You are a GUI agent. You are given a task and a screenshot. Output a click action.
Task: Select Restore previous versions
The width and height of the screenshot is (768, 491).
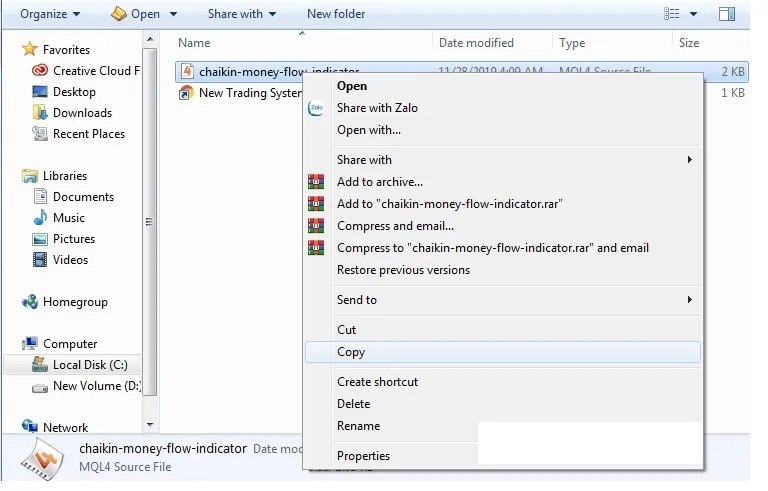click(504, 270)
